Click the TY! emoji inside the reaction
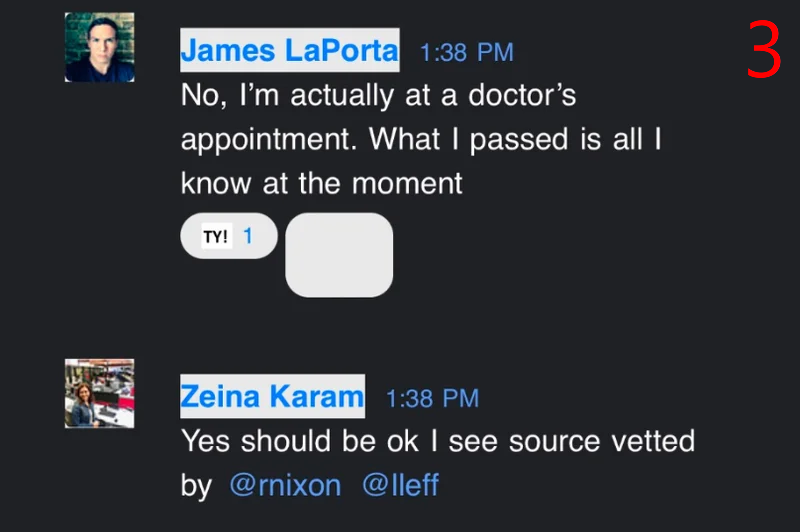The width and height of the screenshot is (800, 532). (216, 236)
